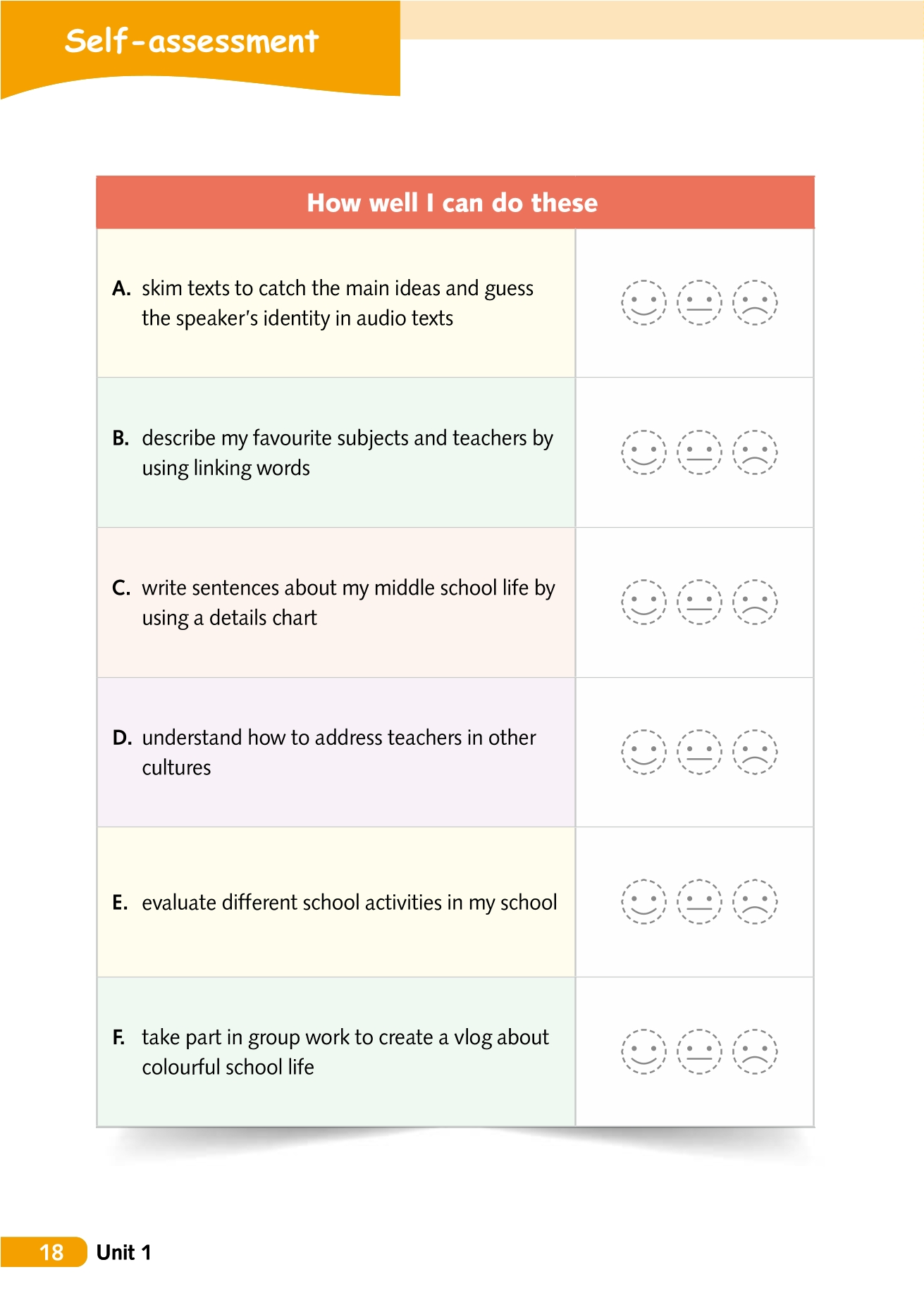Image resolution: width=924 pixels, height=1298 pixels.
Task: Mark the neutral face for item E
Action: (698, 902)
